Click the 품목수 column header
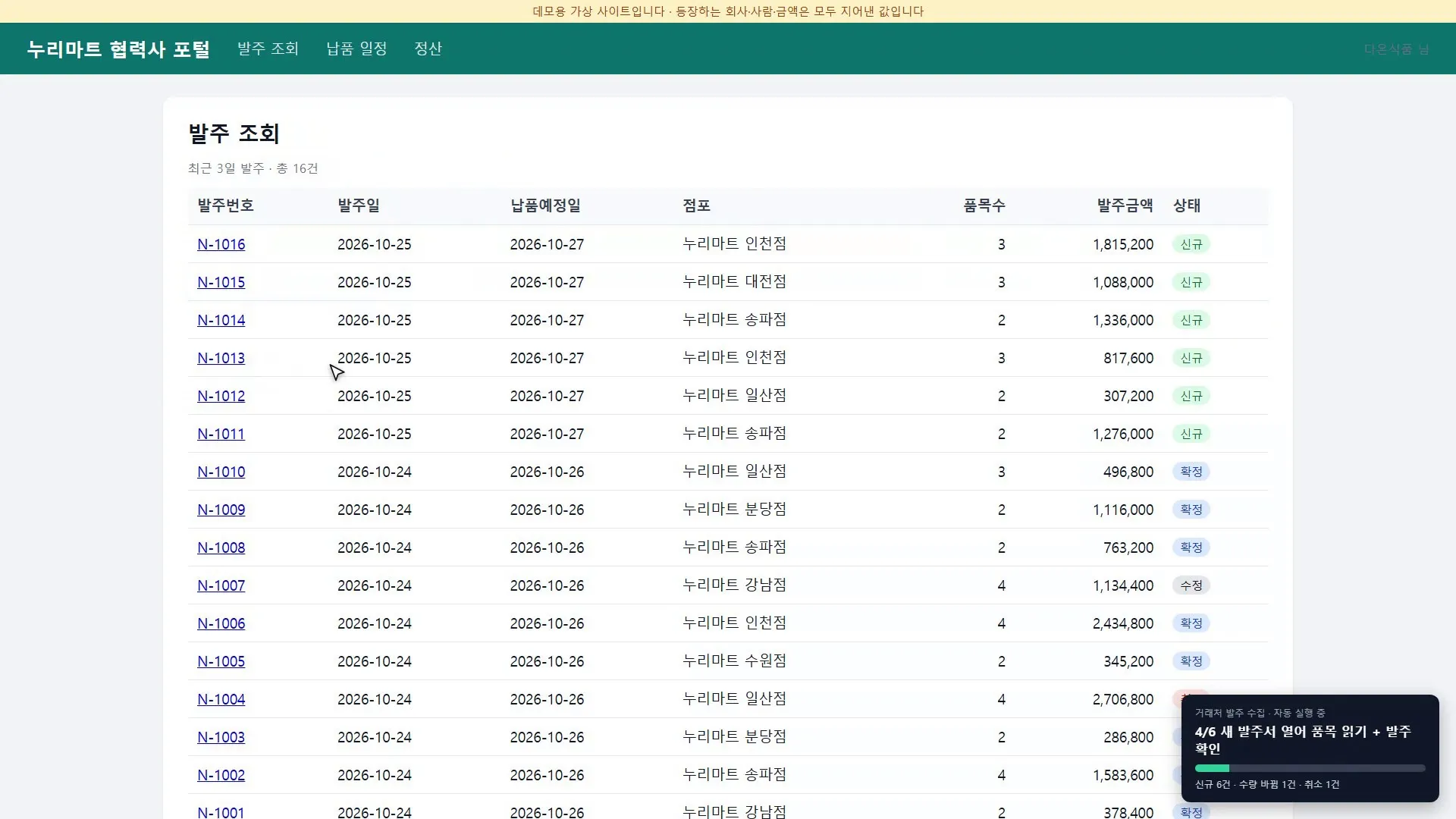The width and height of the screenshot is (1456, 819). (984, 206)
